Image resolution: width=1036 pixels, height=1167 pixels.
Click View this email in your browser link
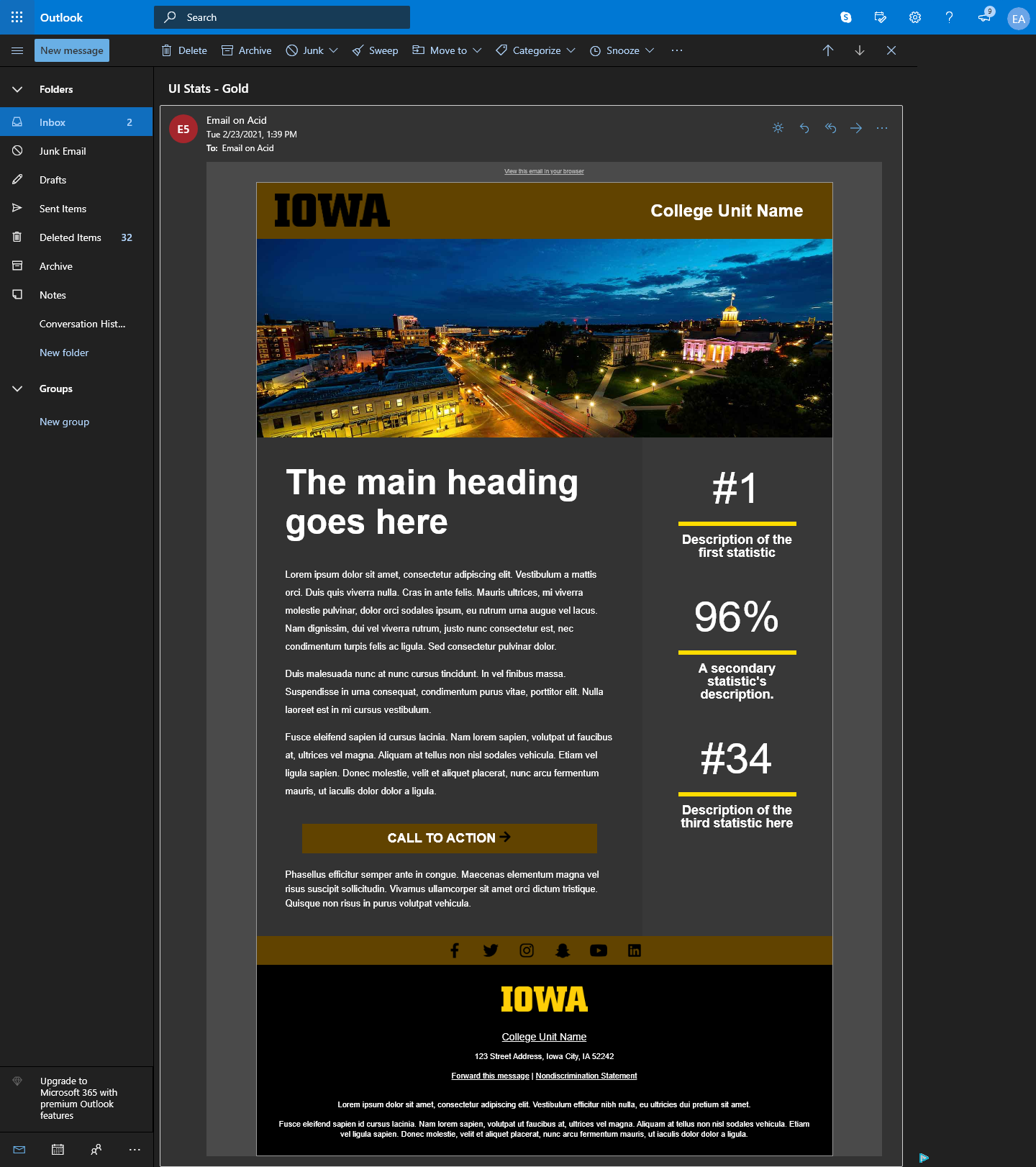point(544,171)
